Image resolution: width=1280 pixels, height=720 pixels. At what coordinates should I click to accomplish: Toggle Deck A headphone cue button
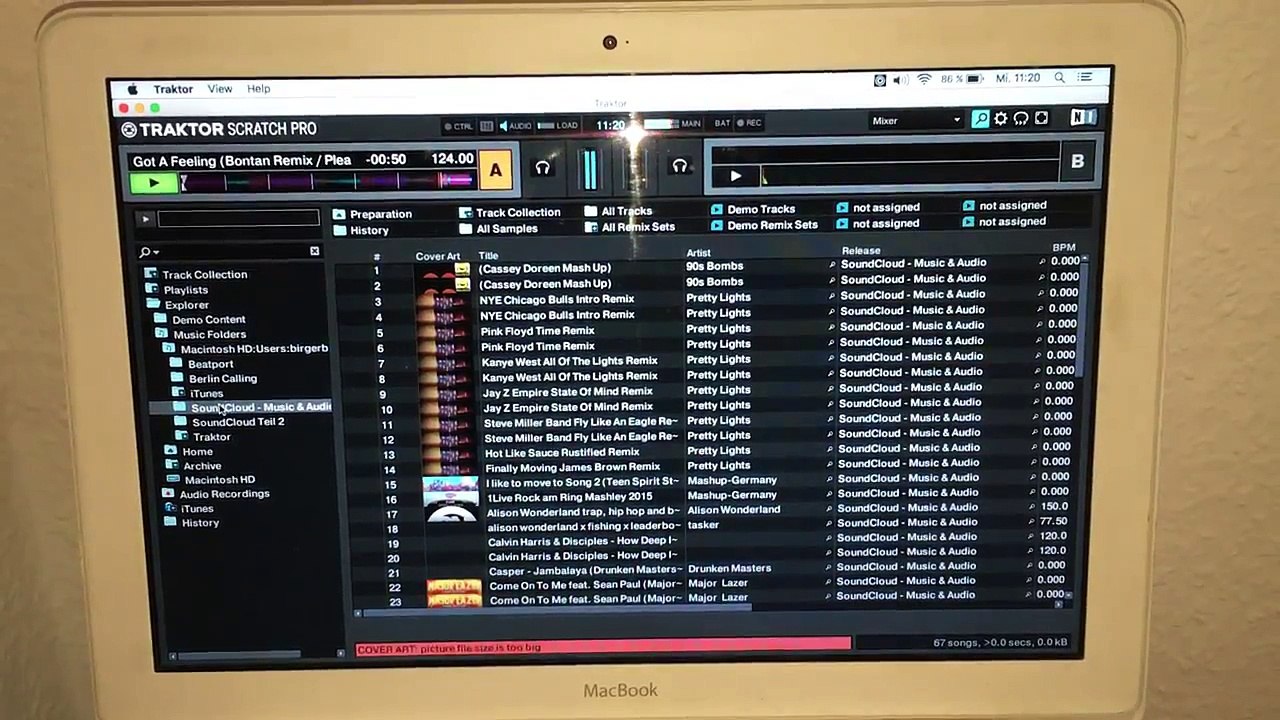tap(543, 168)
